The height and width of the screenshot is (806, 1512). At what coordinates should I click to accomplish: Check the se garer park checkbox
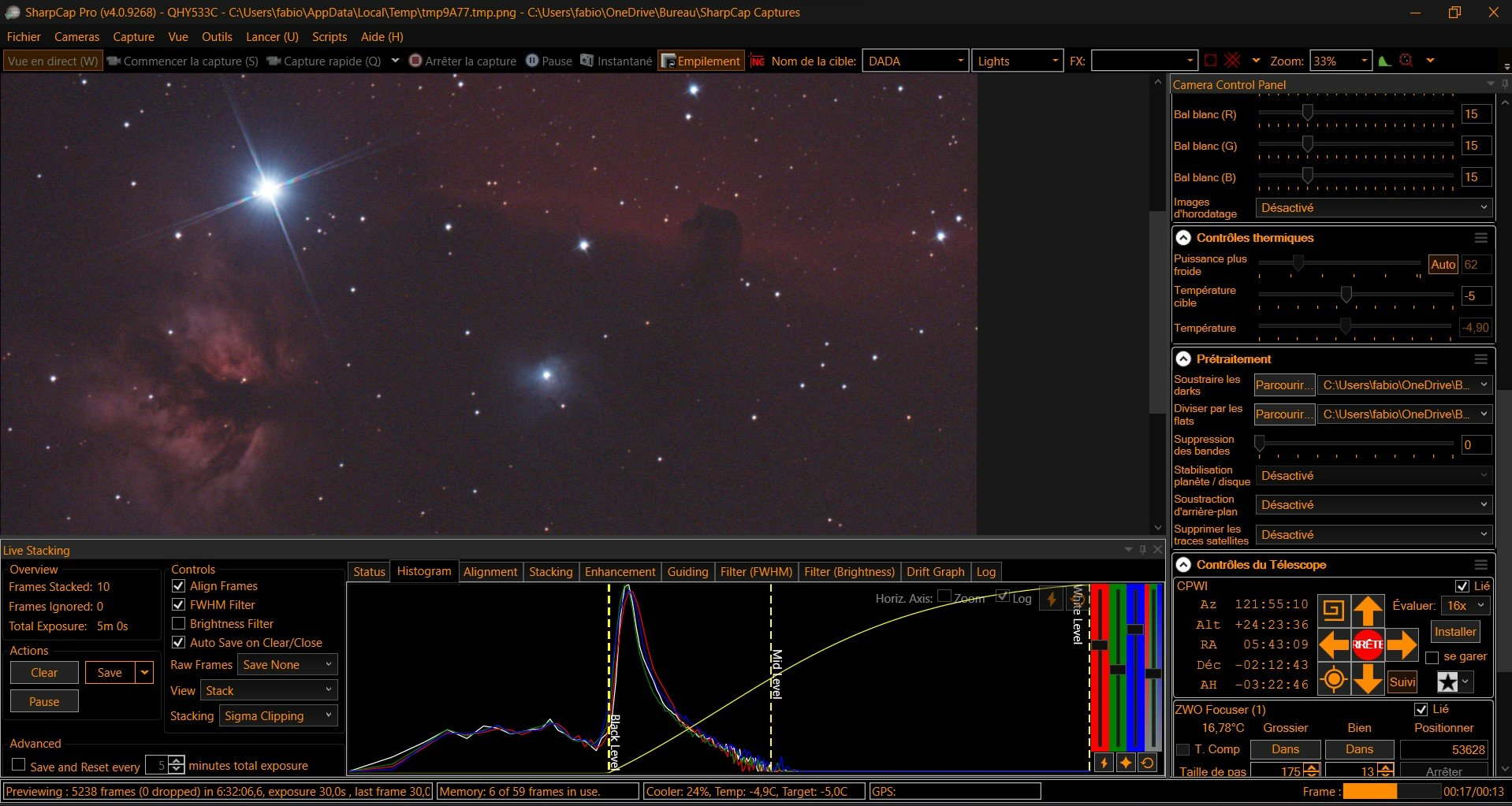tap(1432, 657)
